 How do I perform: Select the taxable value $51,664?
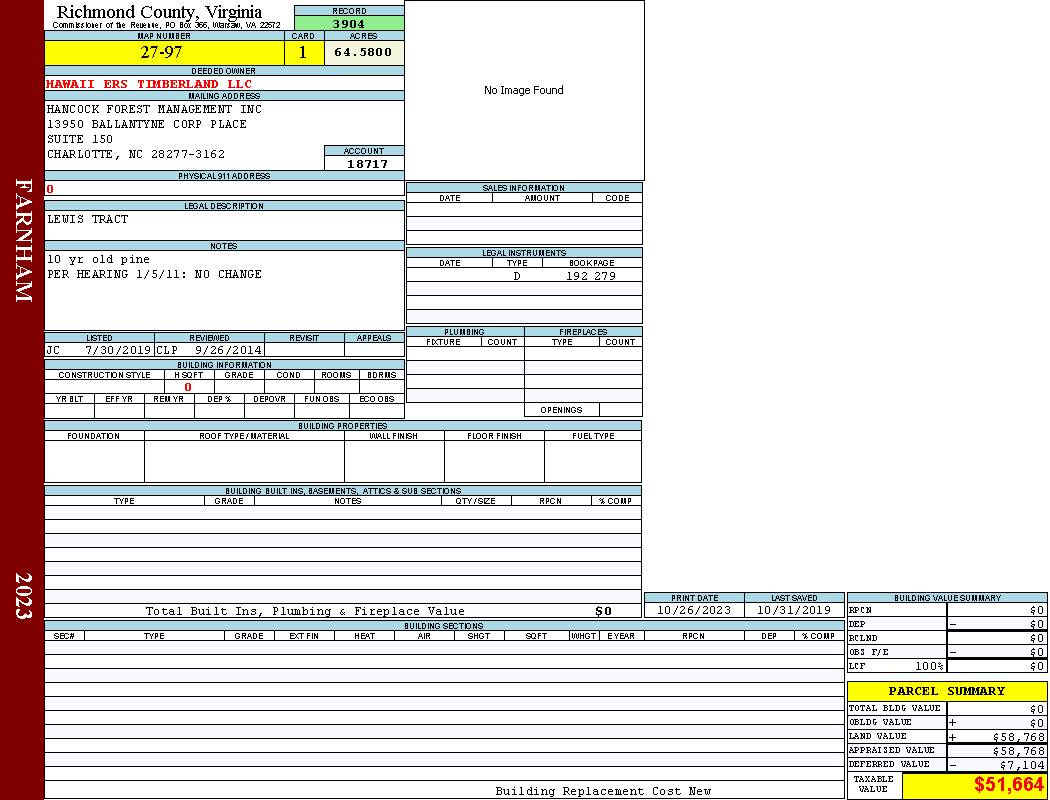(1008, 786)
